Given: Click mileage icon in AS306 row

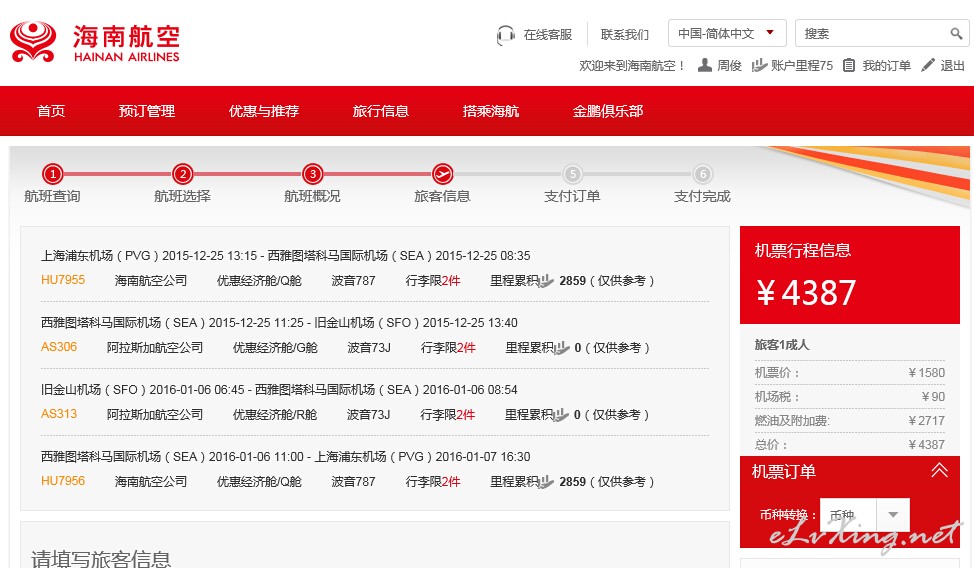Looking at the screenshot, I should [562, 348].
